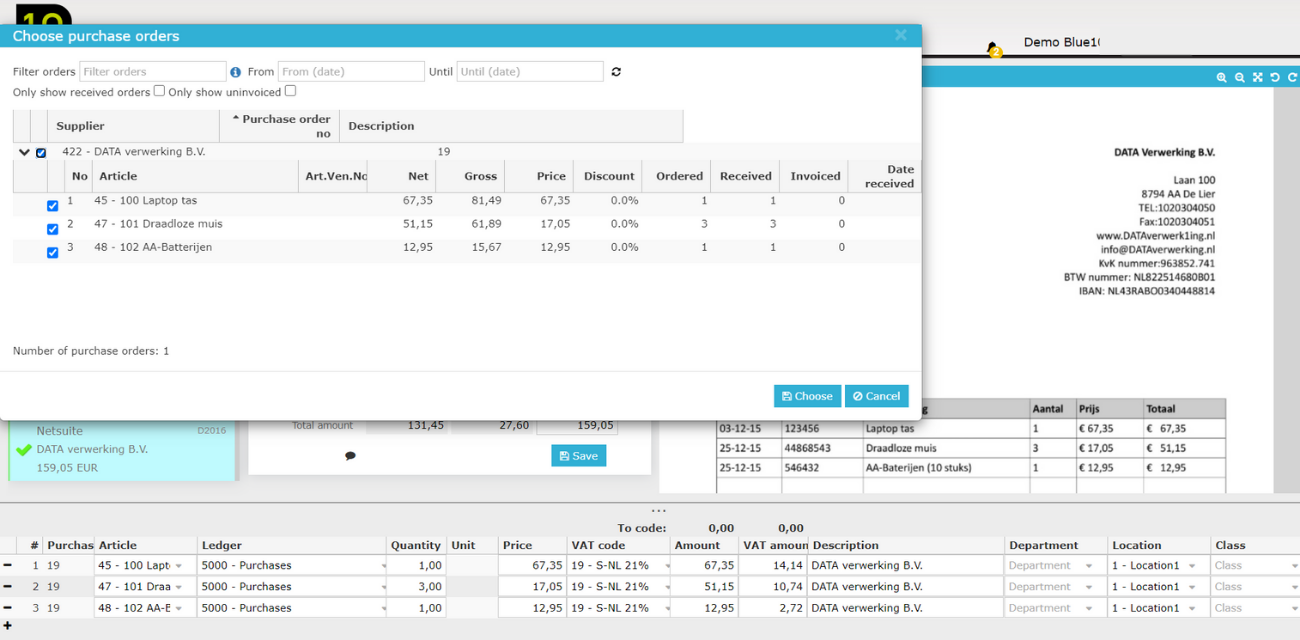The width and height of the screenshot is (1300, 640).
Task: Show info about the Filter orders field
Action: [x=236, y=72]
